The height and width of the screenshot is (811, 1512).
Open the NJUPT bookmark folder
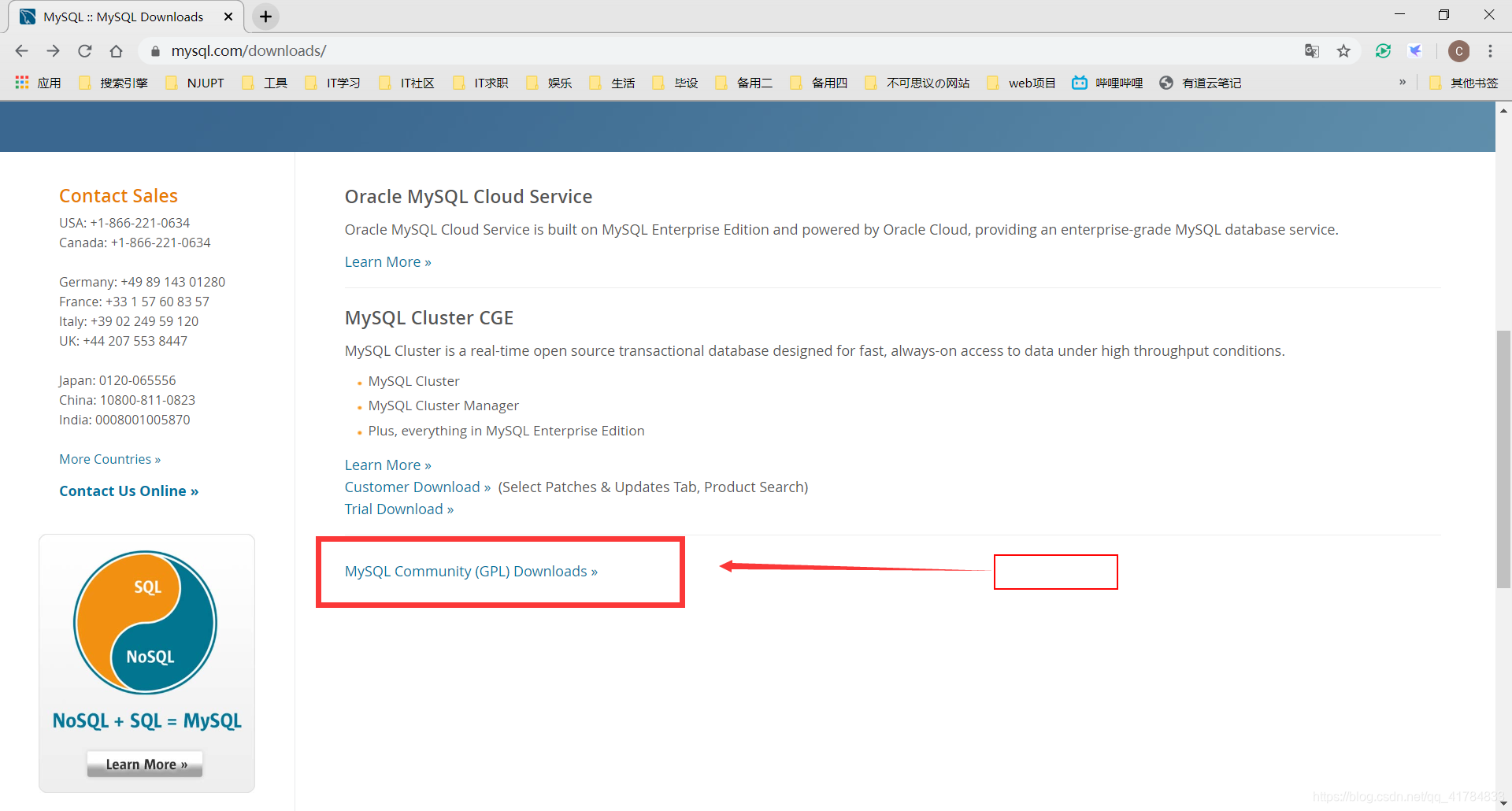[195, 83]
